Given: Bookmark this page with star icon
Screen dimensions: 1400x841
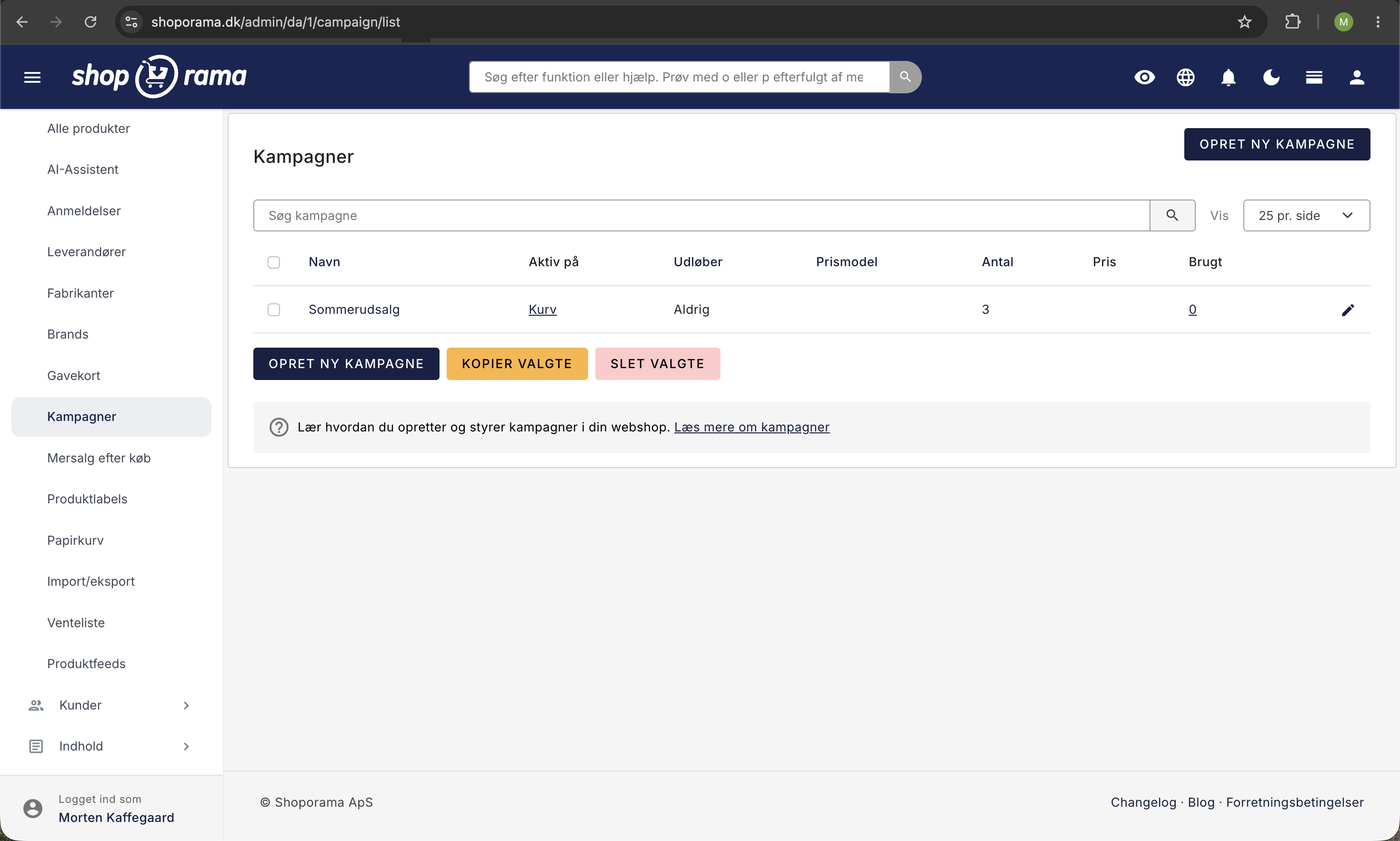Looking at the screenshot, I should click(1245, 21).
